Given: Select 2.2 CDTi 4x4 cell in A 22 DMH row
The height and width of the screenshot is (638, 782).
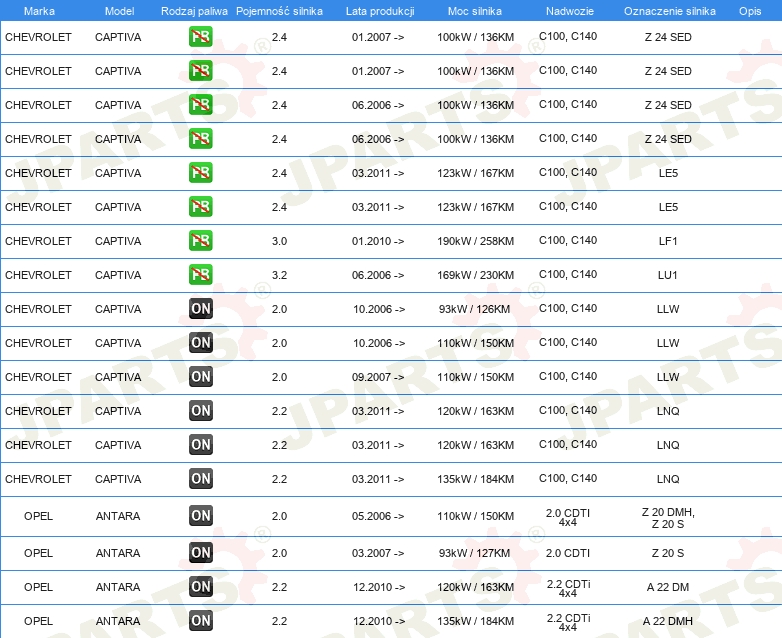Looking at the screenshot, I should pyautogui.click(x=568, y=622).
